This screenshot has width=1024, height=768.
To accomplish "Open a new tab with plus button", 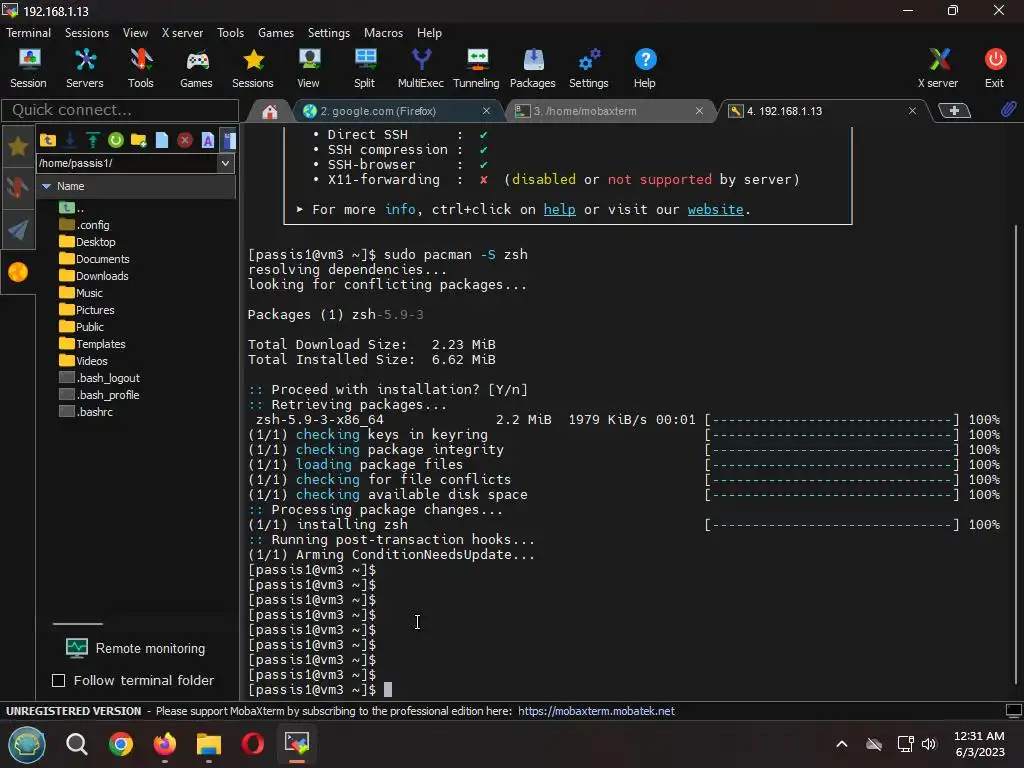I will pyautogui.click(x=954, y=111).
